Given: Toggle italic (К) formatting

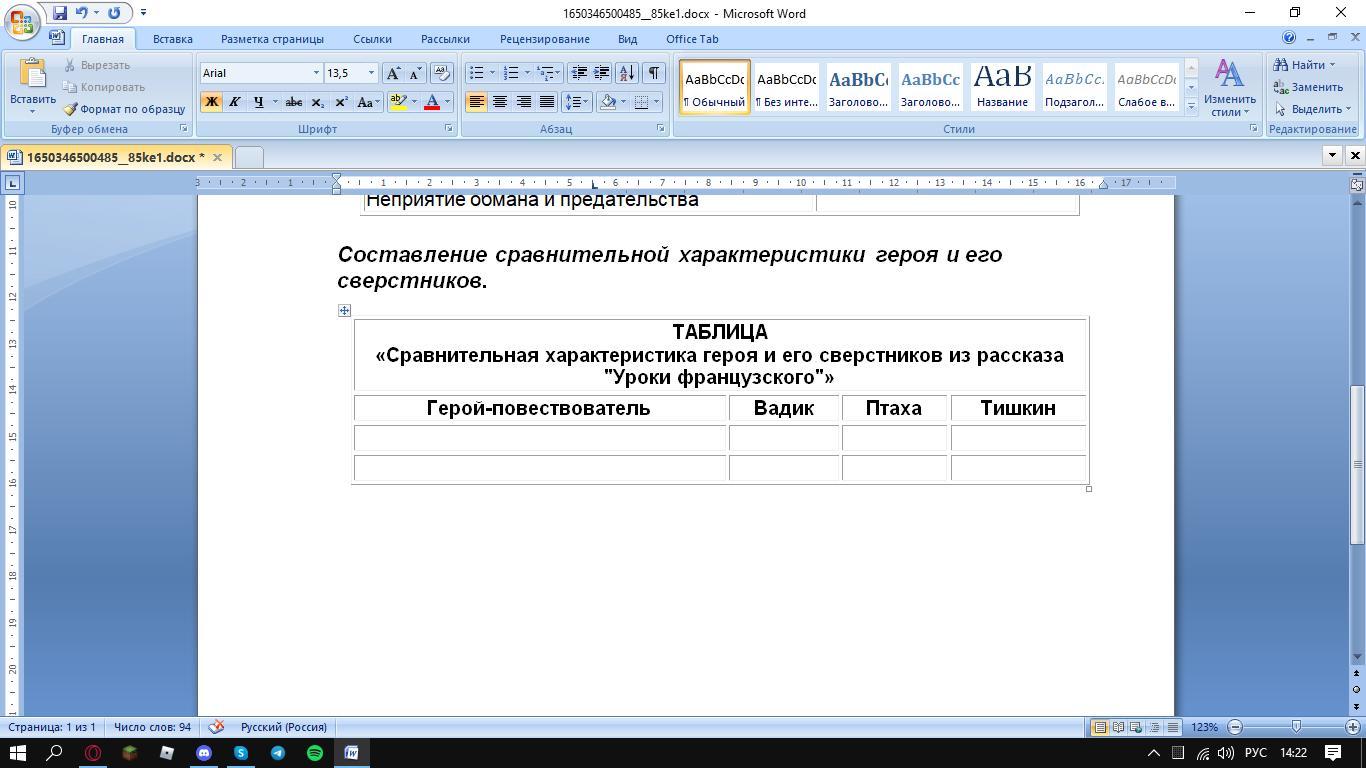Looking at the screenshot, I should point(234,102).
